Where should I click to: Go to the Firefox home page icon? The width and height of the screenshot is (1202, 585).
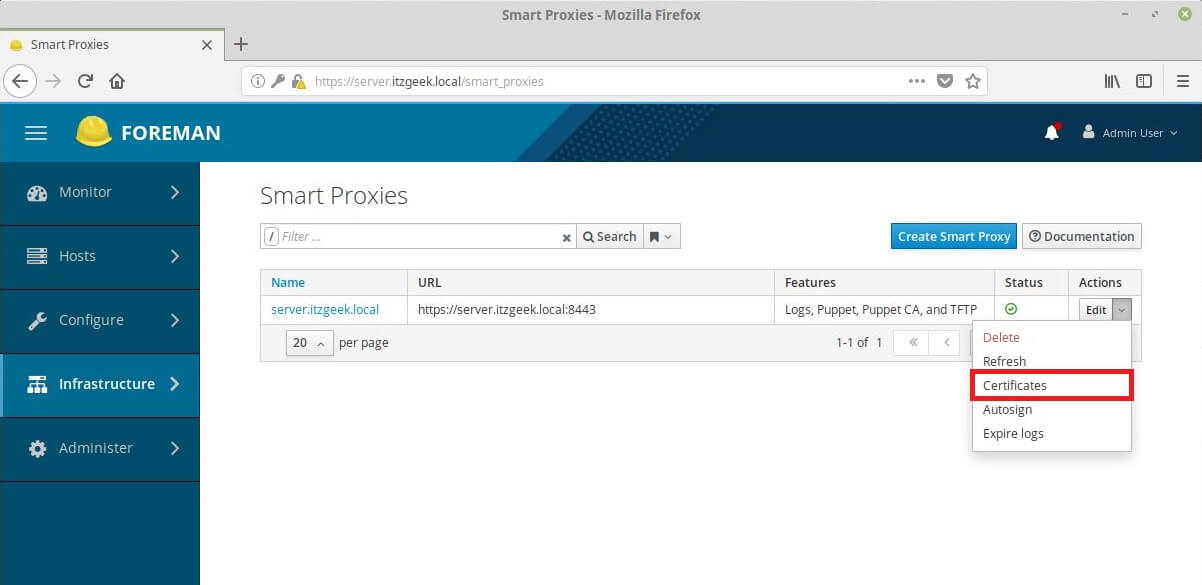(117, 81)
